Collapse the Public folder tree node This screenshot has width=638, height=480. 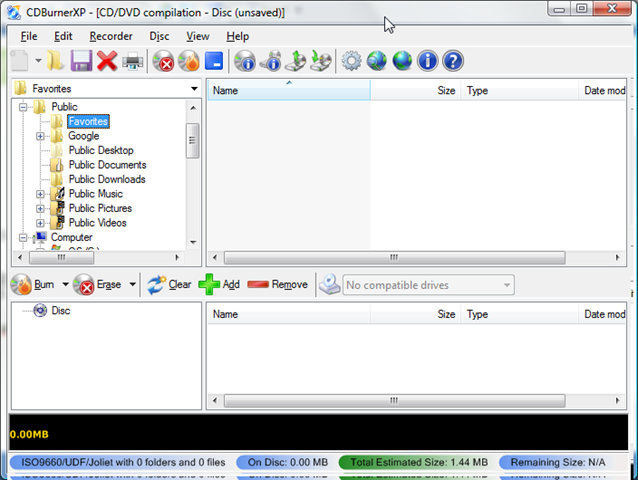pos(23,107)
